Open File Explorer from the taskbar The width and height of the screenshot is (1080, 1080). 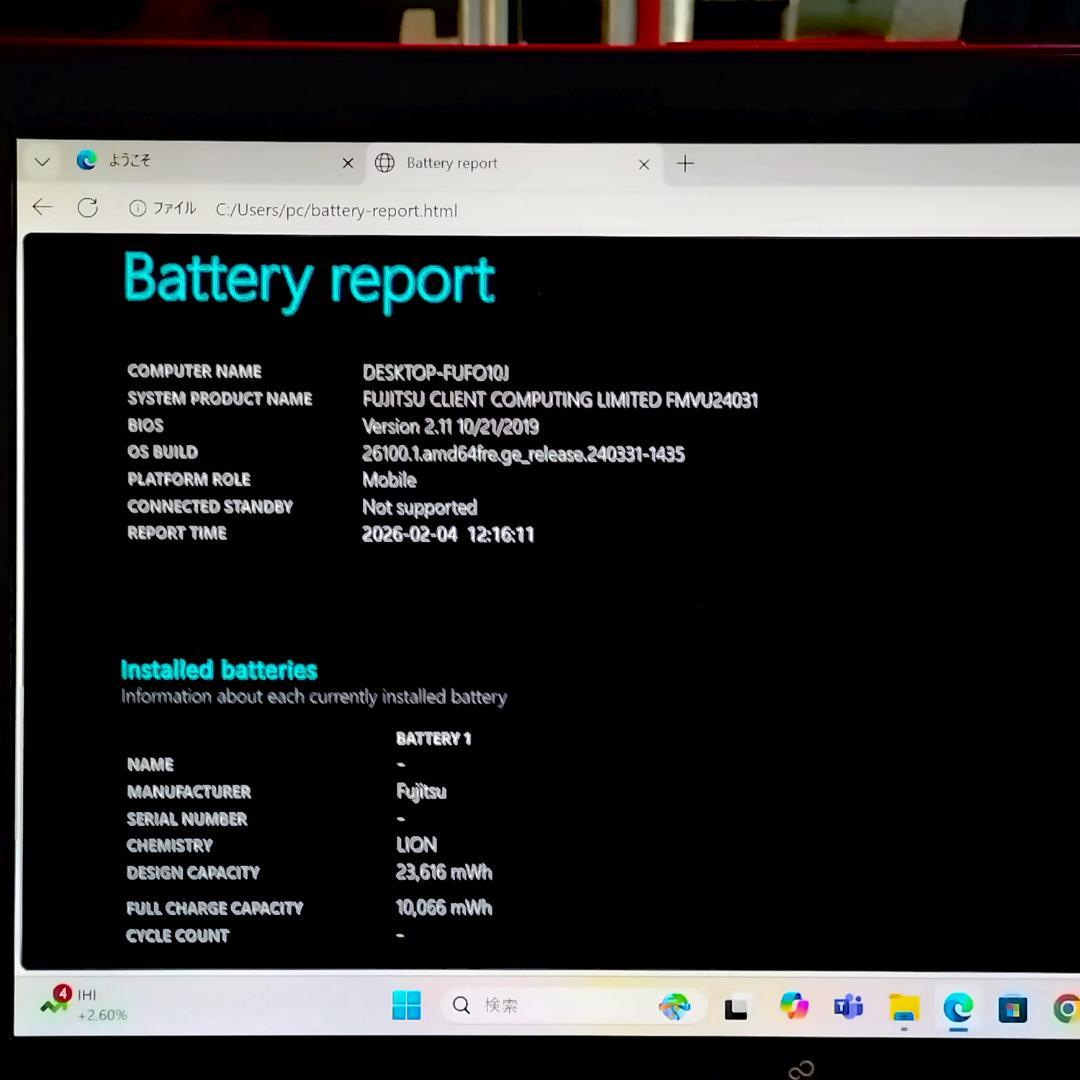(x=903, y=1005)
